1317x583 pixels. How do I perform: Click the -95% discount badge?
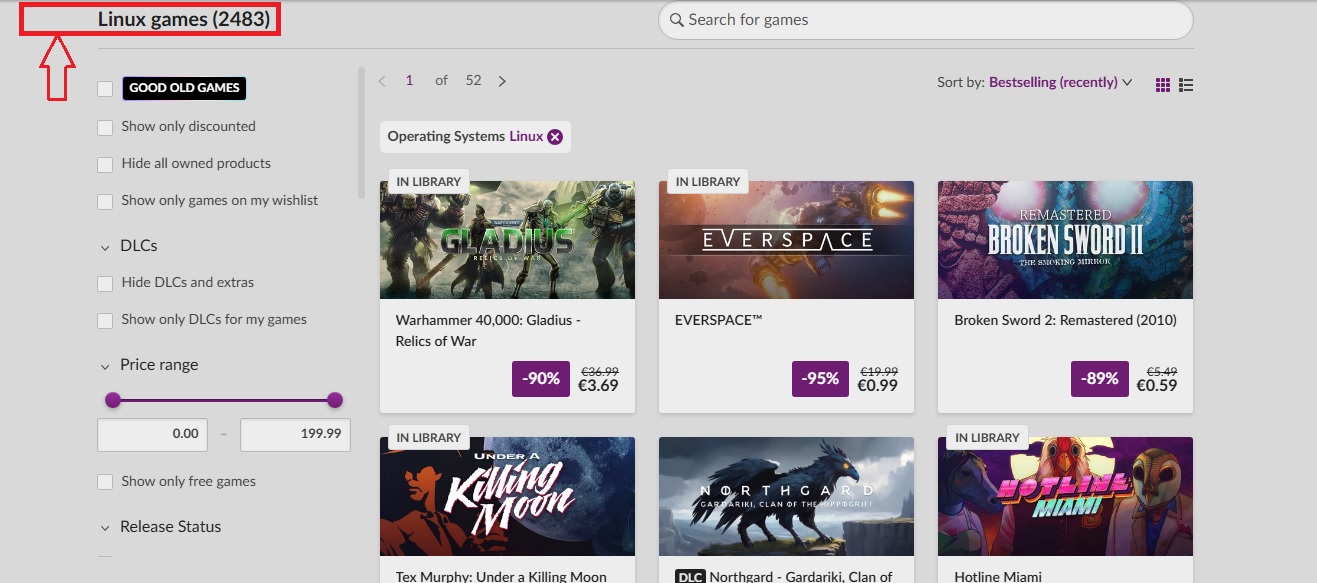[821, 379]
